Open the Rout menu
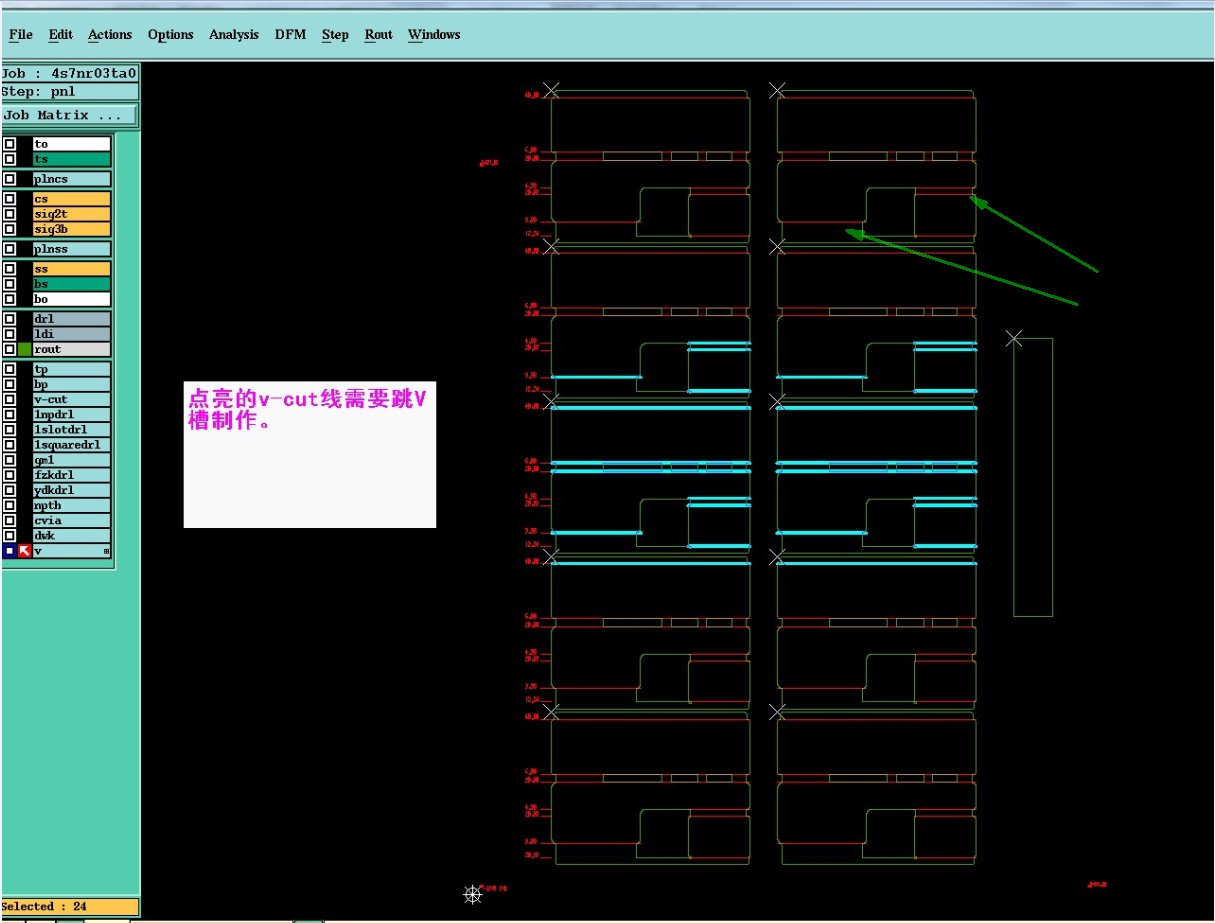Viewport: 1215px width, 923px height. [x=378, y=35]
